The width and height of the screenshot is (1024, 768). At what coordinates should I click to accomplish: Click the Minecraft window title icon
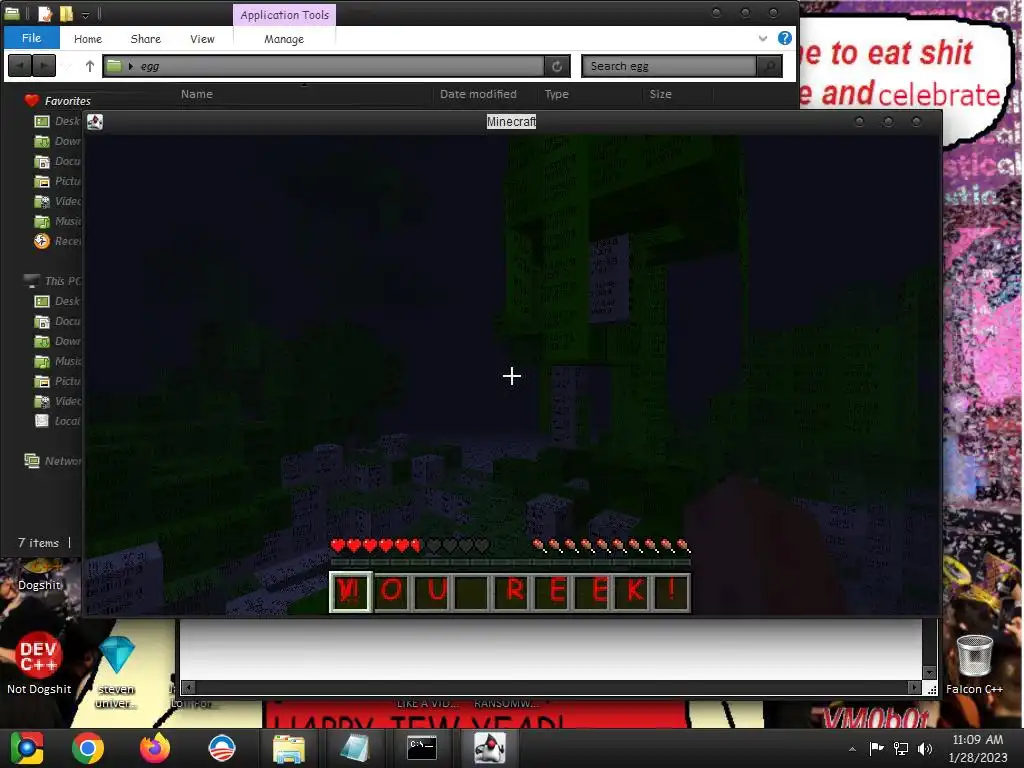95,121
